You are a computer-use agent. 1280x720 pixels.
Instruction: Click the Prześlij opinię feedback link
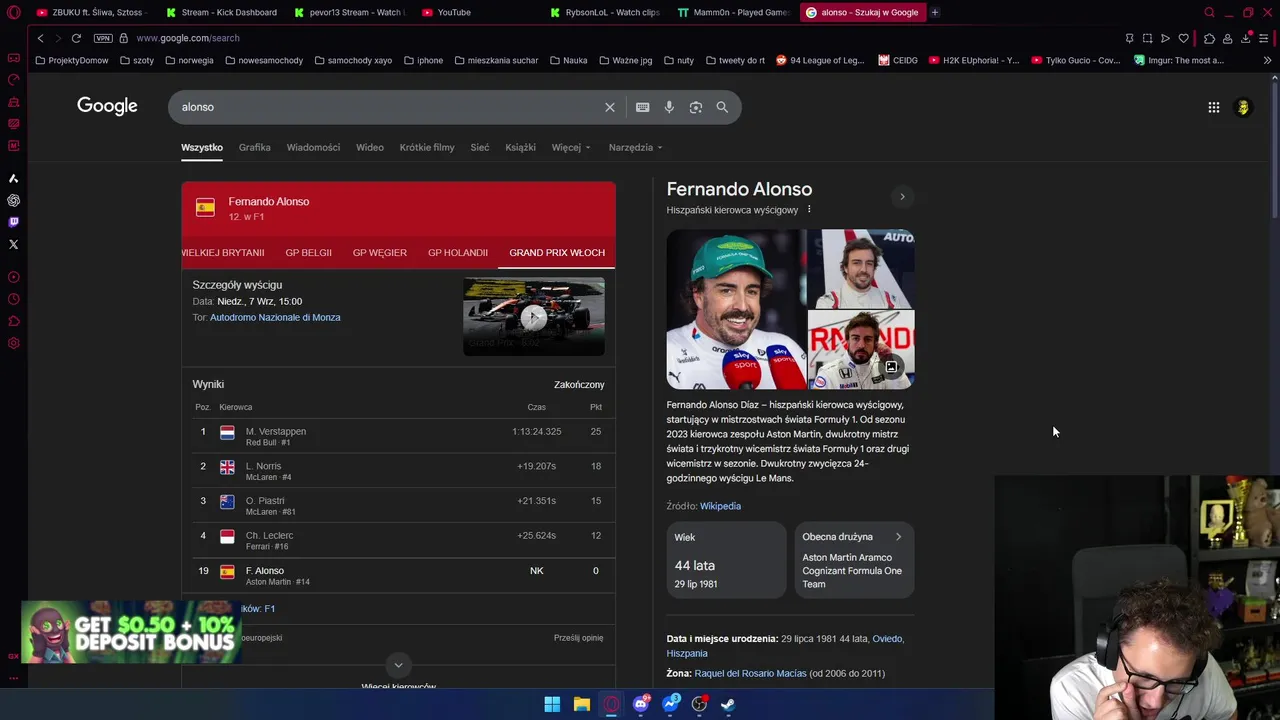579,638
